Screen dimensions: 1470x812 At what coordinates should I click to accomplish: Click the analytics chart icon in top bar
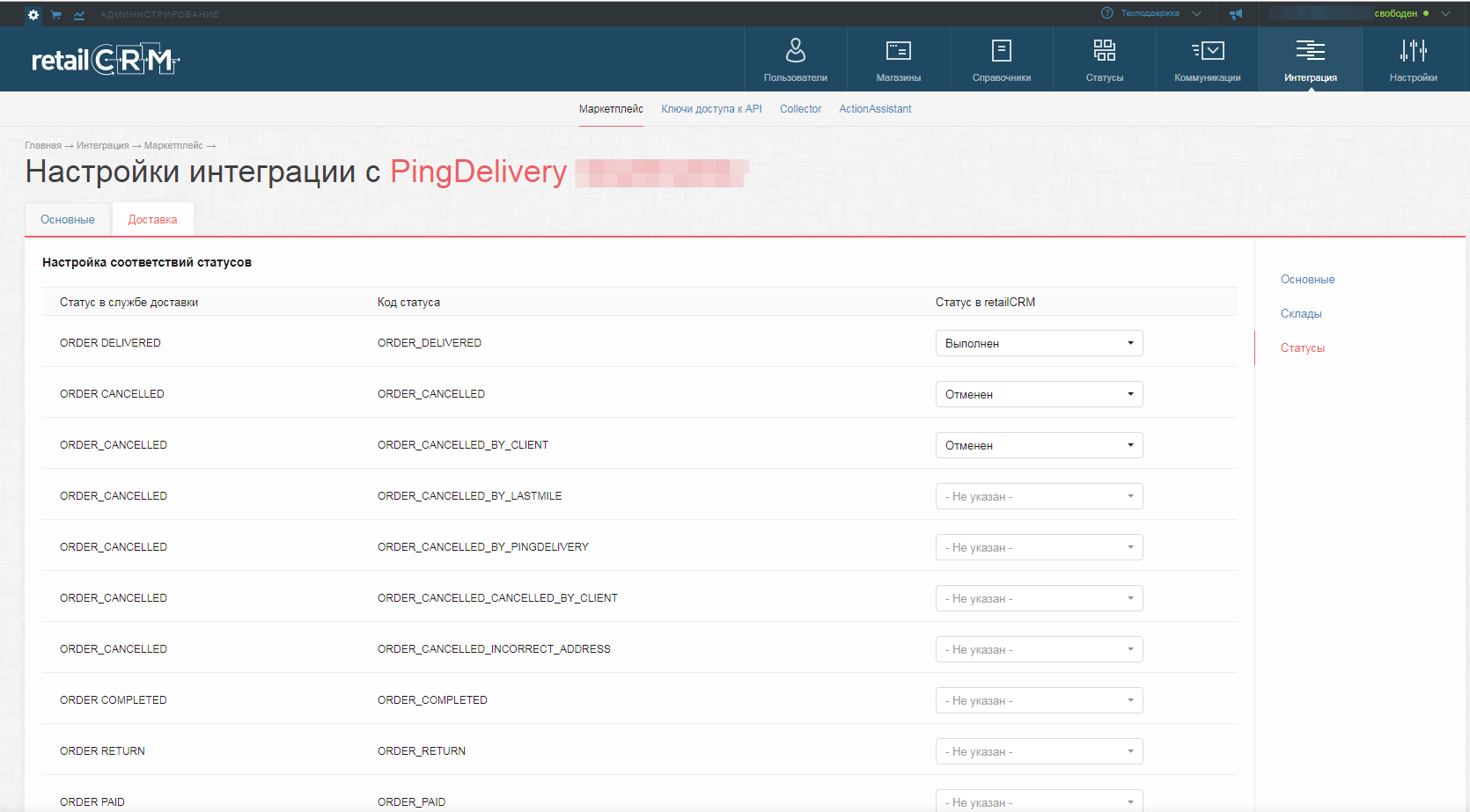pyautogui.click(x=79, y=15)
